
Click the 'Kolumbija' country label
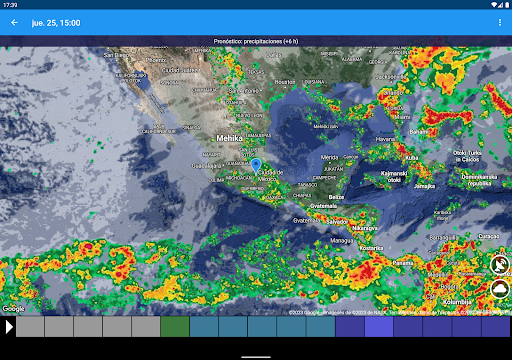pyautogui.click(x=457, y=302)
